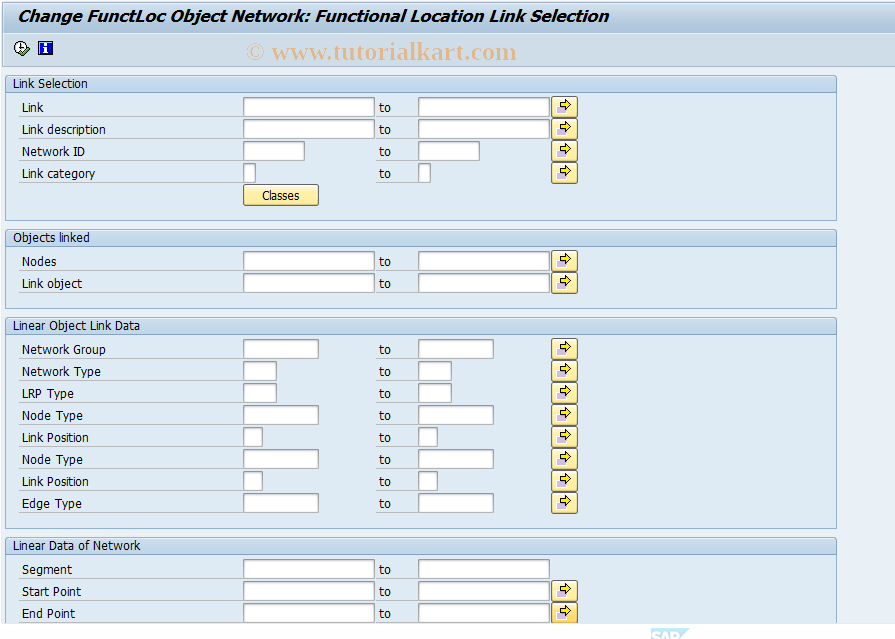895x639 pixels.
Task: Click the first Node Type from field
Action: click(281, 415)
